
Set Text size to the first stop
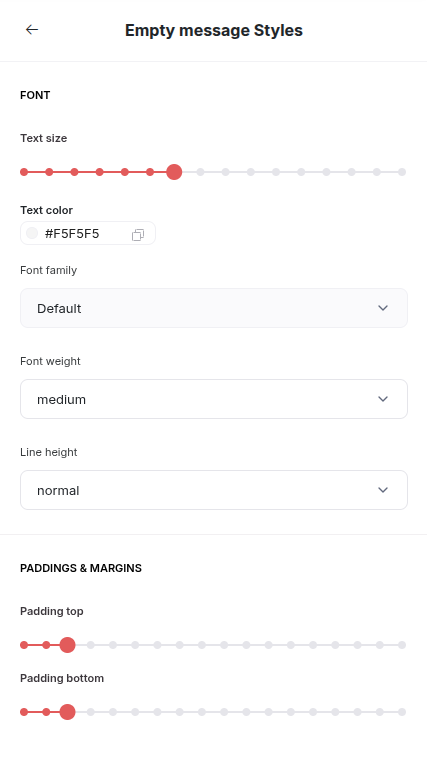24,172
